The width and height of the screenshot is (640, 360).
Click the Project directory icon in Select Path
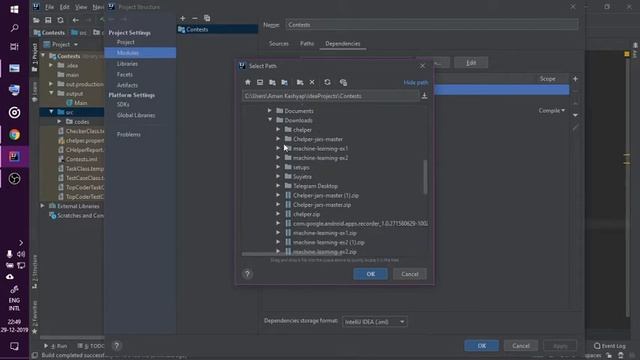272,82
